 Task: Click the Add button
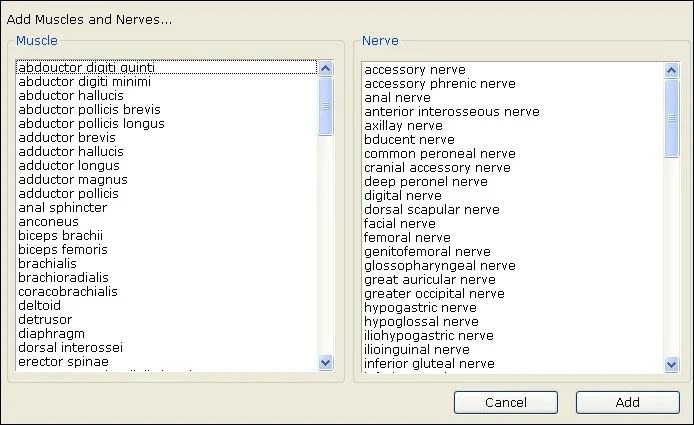[x=627, y=402]
